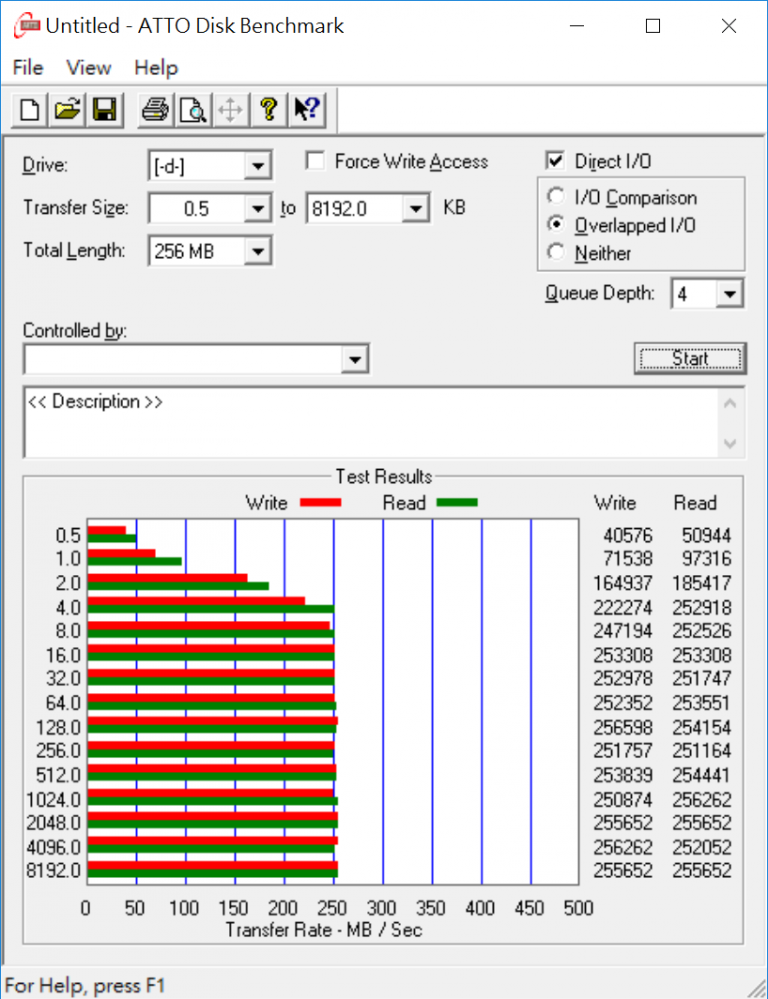768x999 pixels.
Task: Click the Description scrollbar up arrow
Action: [730, 404]
